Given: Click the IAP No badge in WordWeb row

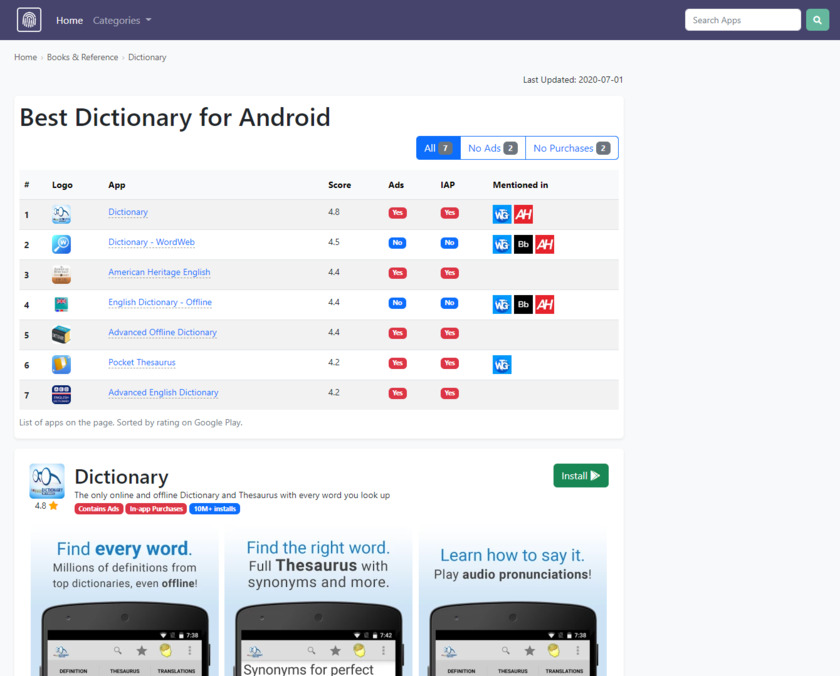Looking at the screenshot, I should (449, 243).
